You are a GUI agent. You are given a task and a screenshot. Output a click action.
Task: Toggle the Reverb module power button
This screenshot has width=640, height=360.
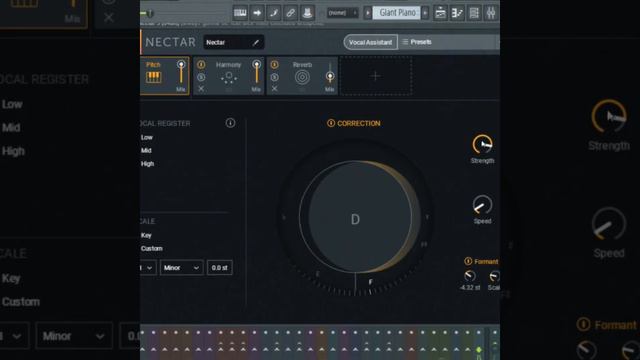tap(274, 64)
